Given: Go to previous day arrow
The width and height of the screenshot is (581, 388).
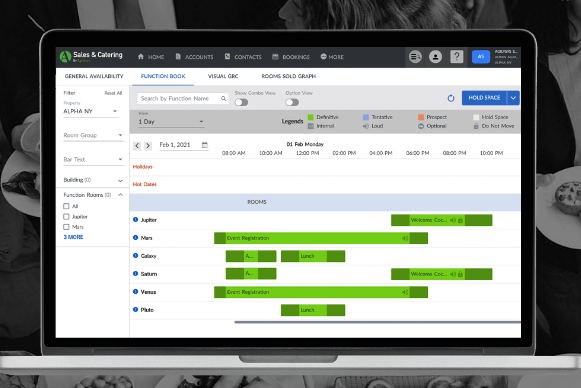Looking at the screenshot, I should point(137,146).
